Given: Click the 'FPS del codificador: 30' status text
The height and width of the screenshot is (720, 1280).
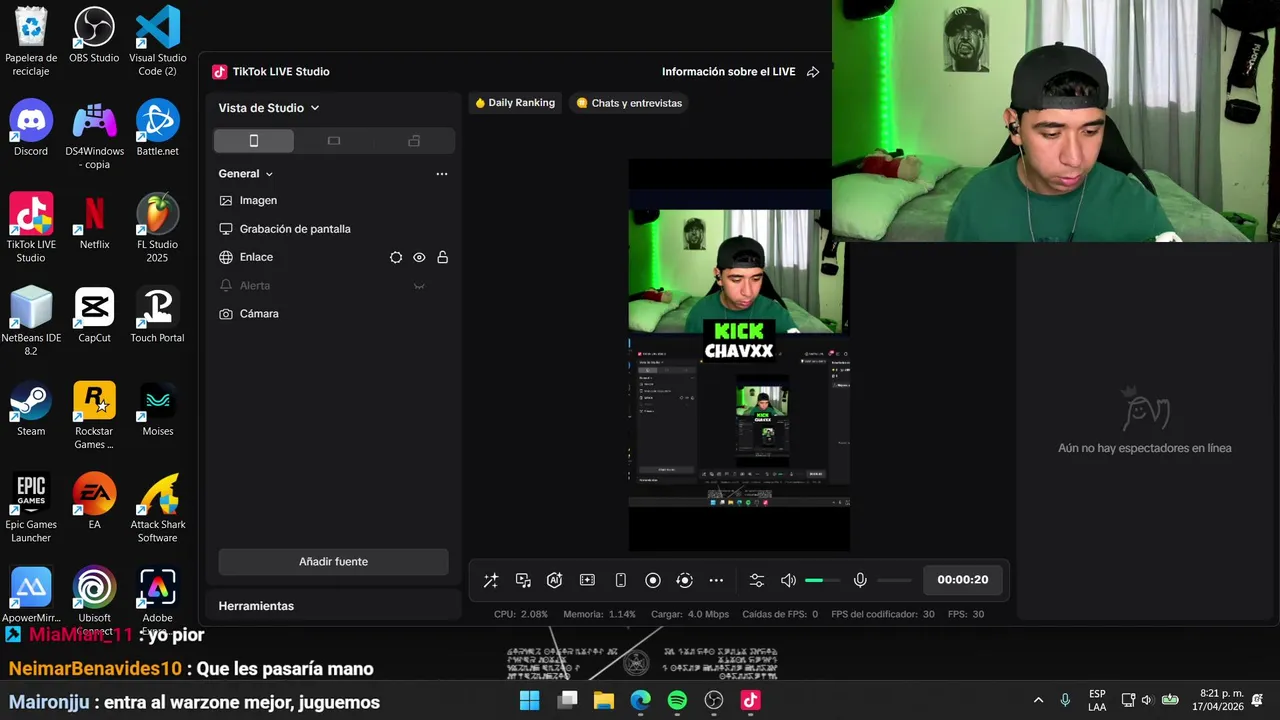Looking at the screenshot, I should coord(883,614).
